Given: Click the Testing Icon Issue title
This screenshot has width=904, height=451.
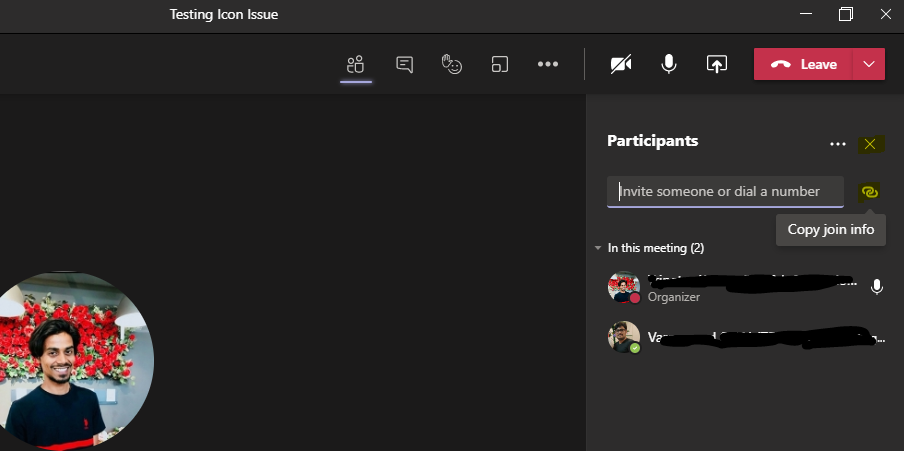Looking at the screenshot, I should [224, 15].
